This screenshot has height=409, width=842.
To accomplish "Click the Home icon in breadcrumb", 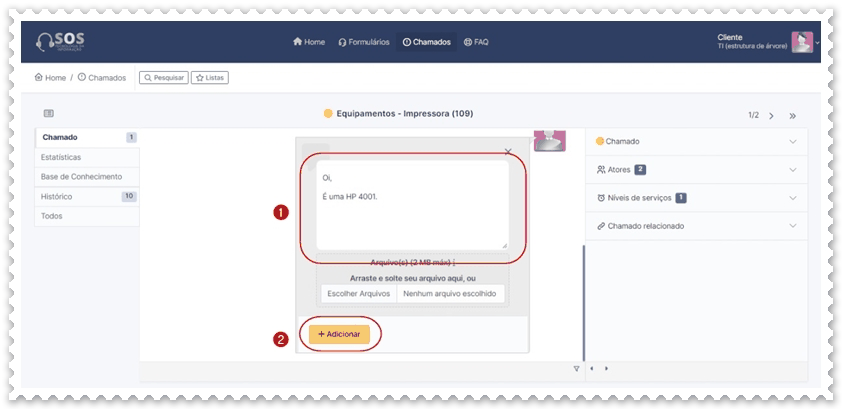I will [x=39, y=77].
